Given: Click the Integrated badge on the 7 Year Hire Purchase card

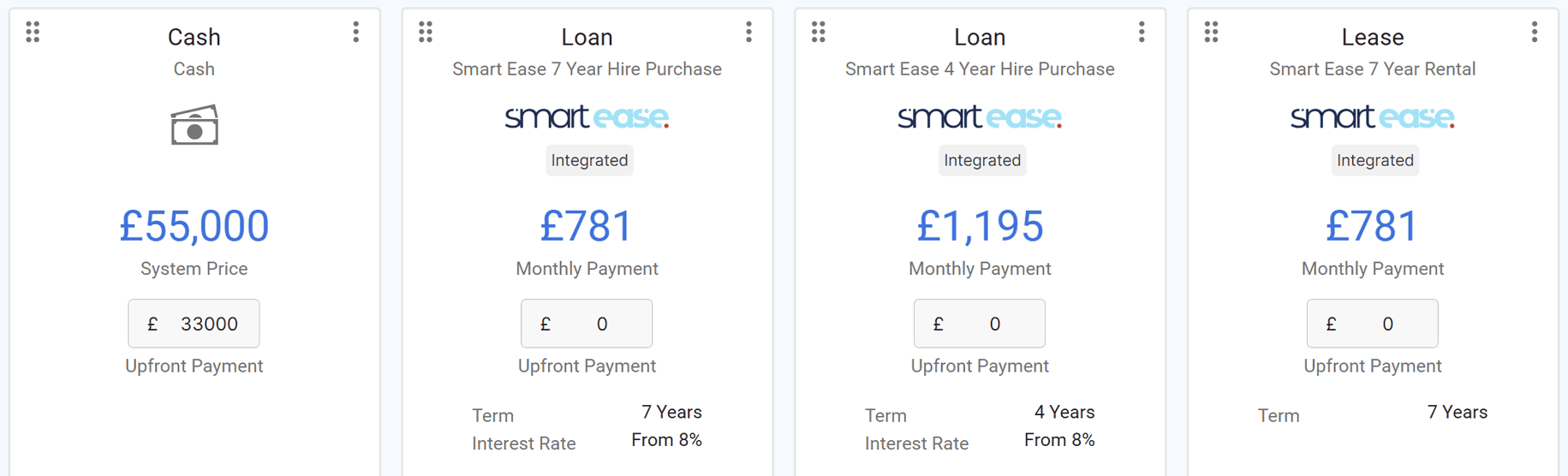Looking at the screenshot, I should point(589,160).
